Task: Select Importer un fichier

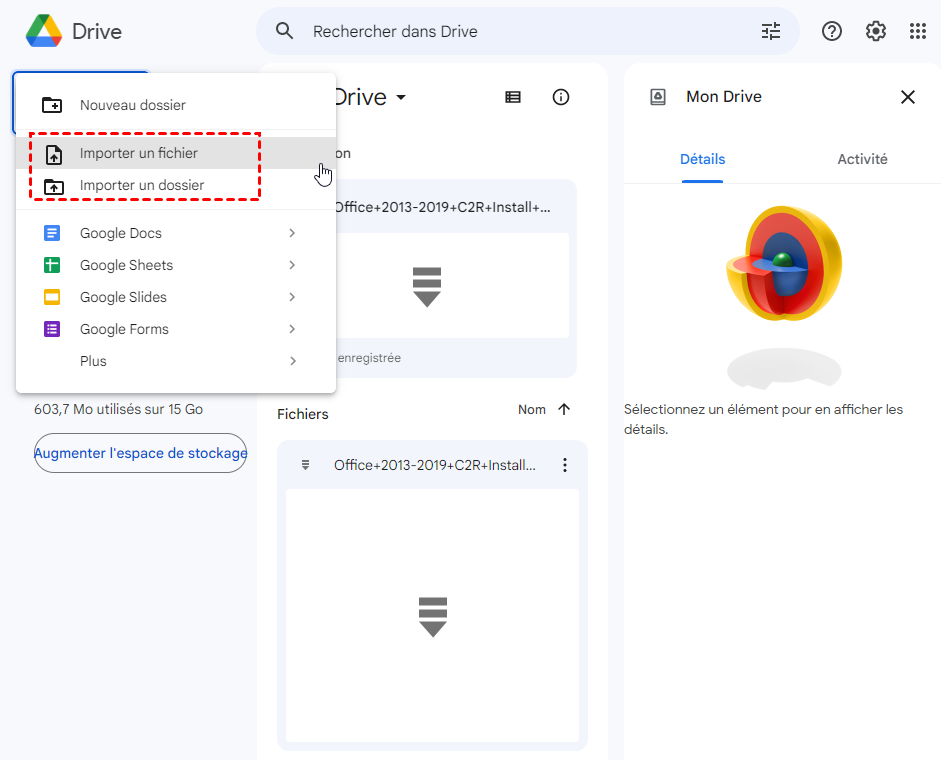Action: 175,153
